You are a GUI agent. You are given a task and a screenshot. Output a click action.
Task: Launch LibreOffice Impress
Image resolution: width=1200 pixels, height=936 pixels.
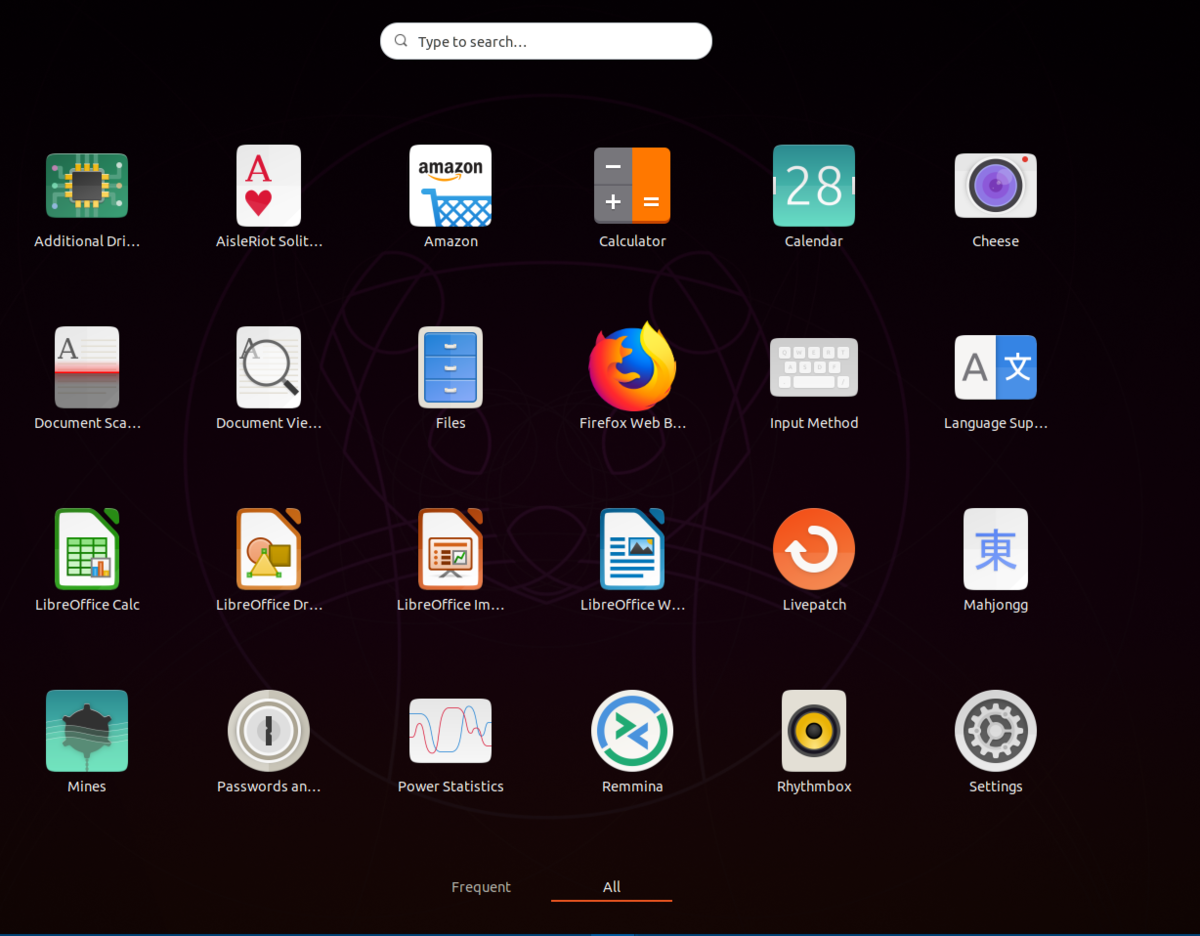451,549
